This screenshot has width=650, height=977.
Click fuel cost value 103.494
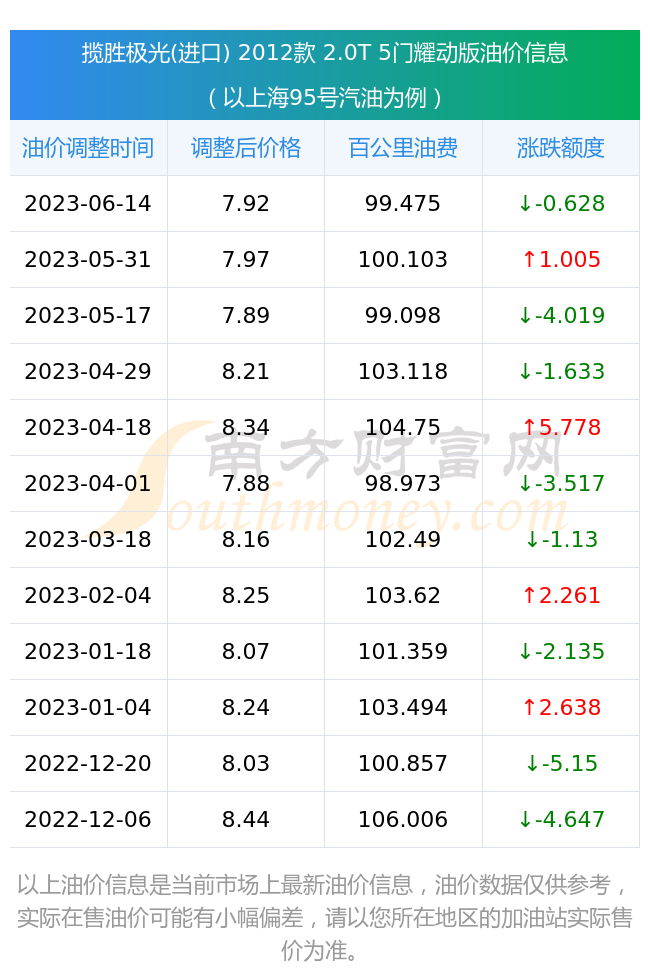pyautogui.click(x=403, y=708)
